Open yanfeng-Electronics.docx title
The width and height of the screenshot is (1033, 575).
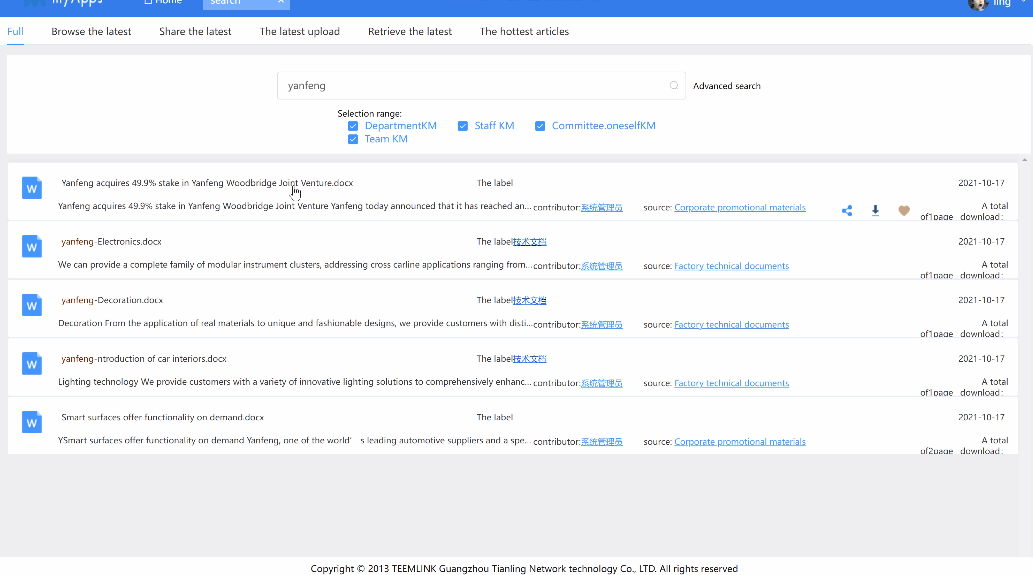tap(111, 242)
